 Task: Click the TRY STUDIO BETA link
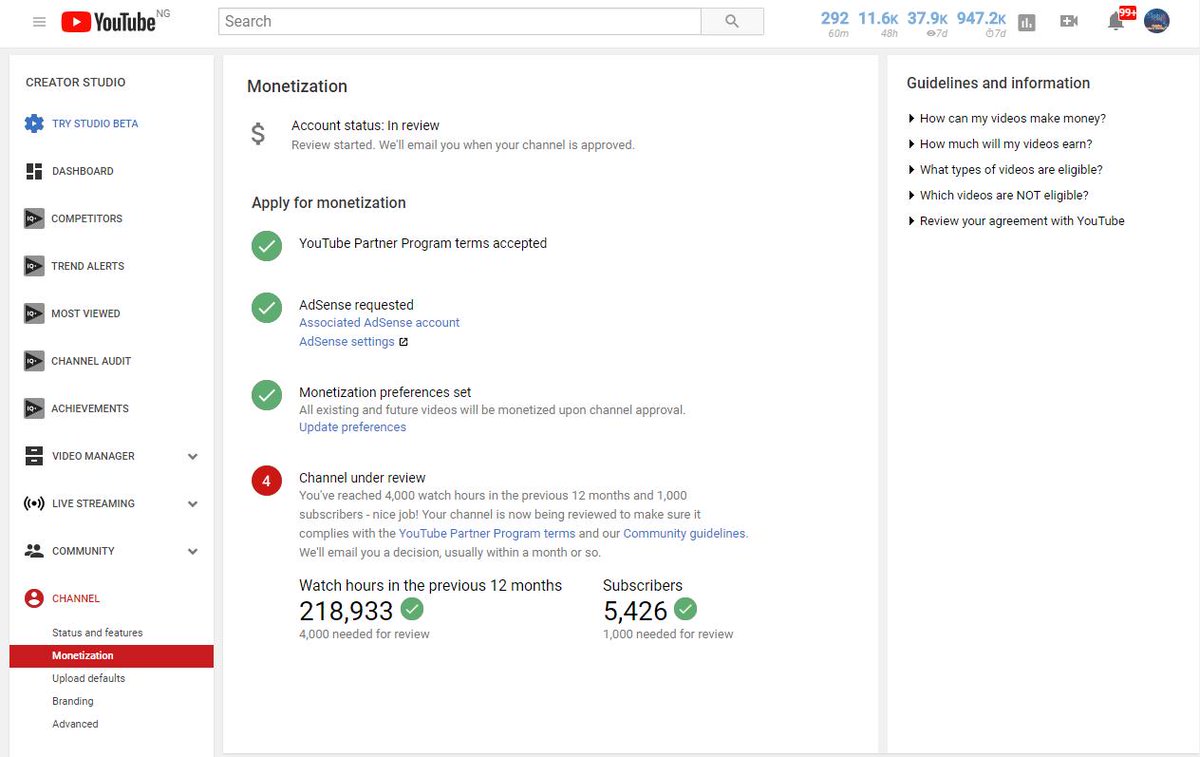95,124
